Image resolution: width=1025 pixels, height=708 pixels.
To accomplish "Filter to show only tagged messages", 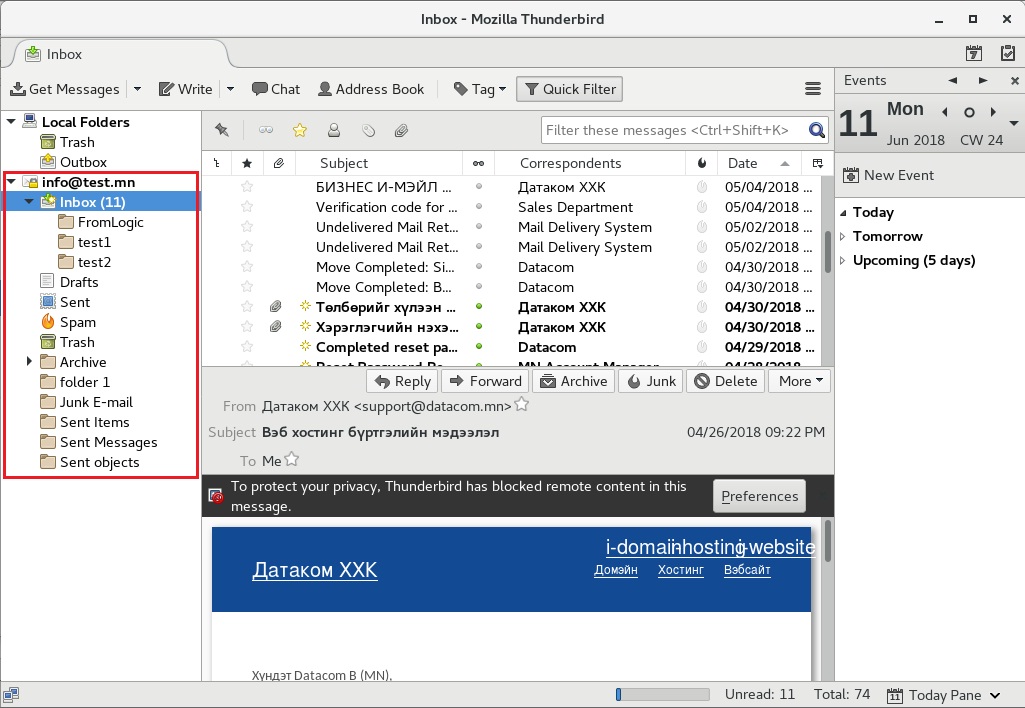I will pos(368,130).
